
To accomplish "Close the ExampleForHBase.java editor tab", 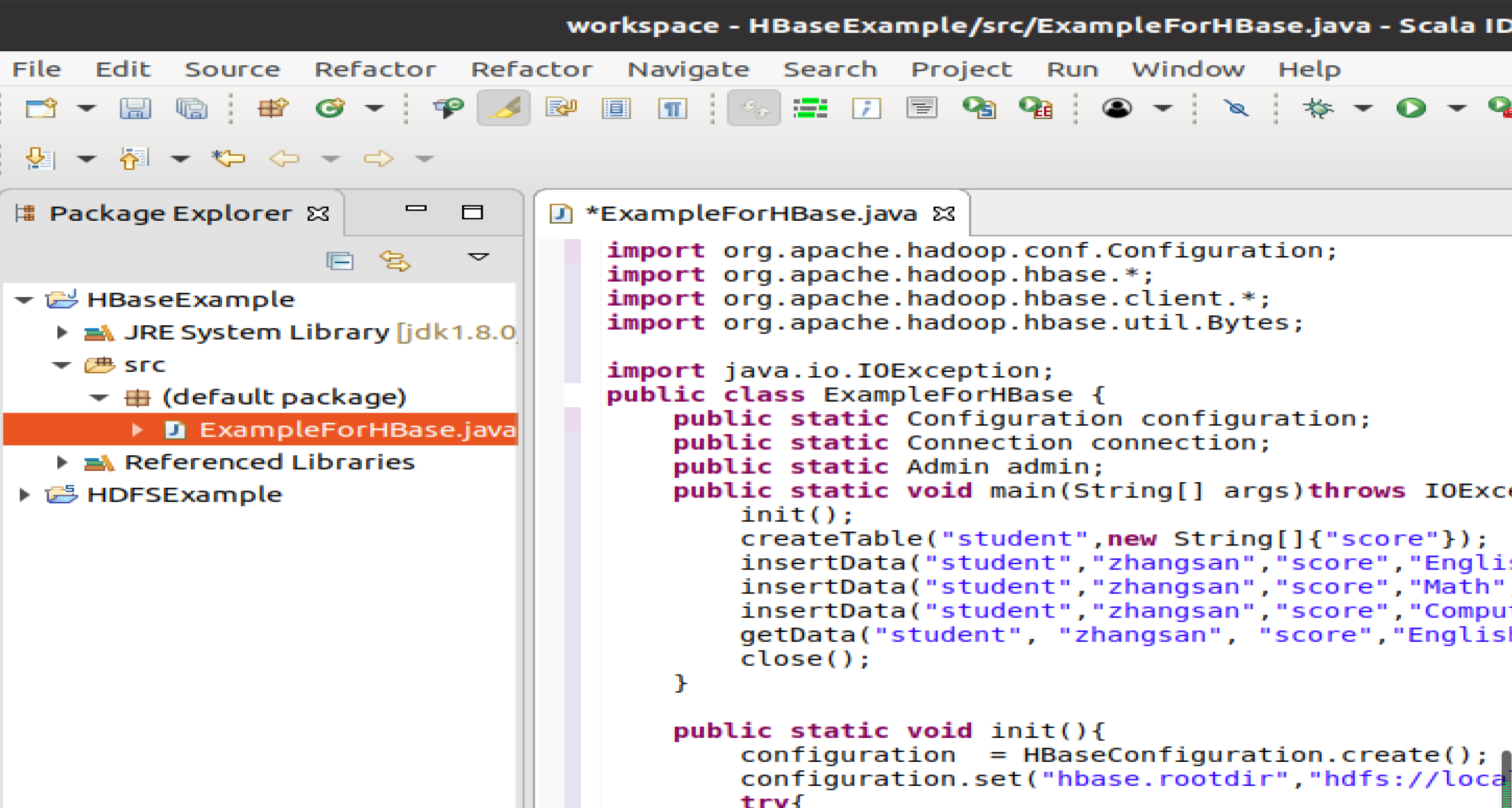I will (944, 214).
